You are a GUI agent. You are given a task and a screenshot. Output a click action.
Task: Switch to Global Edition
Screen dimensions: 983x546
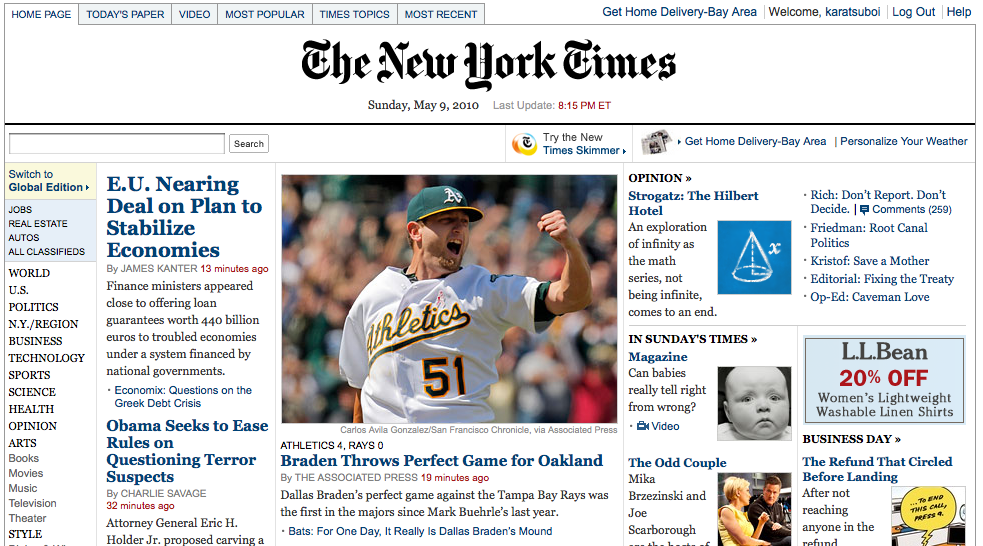(x=50, y=181)
